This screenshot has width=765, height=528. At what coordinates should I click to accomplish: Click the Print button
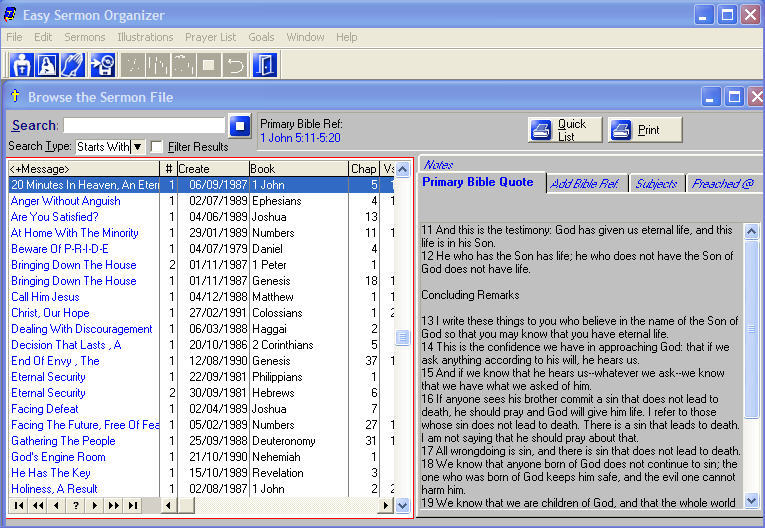tap(645, 130)
